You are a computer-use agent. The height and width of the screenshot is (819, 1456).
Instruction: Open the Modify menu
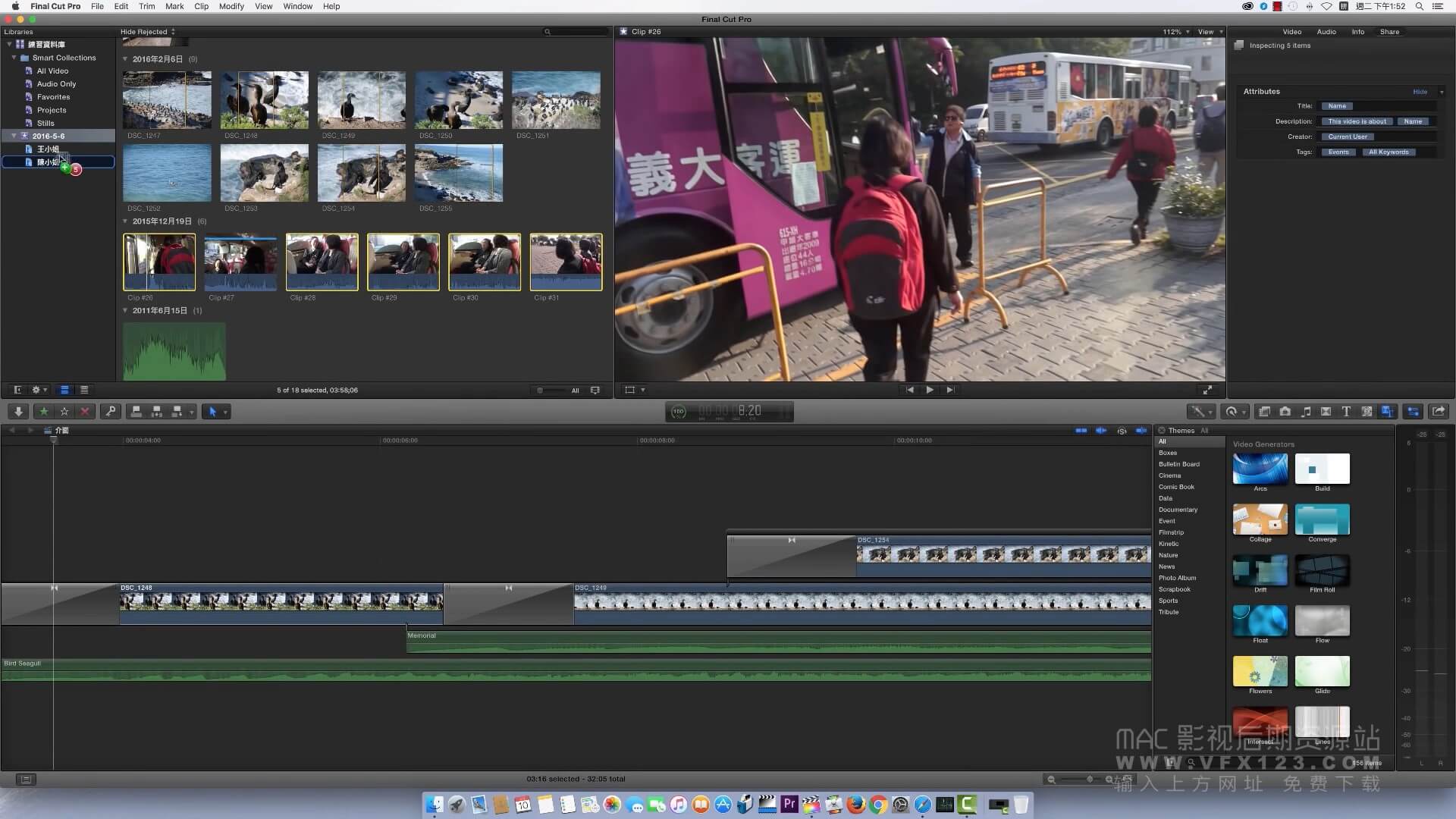pos(231,6)
